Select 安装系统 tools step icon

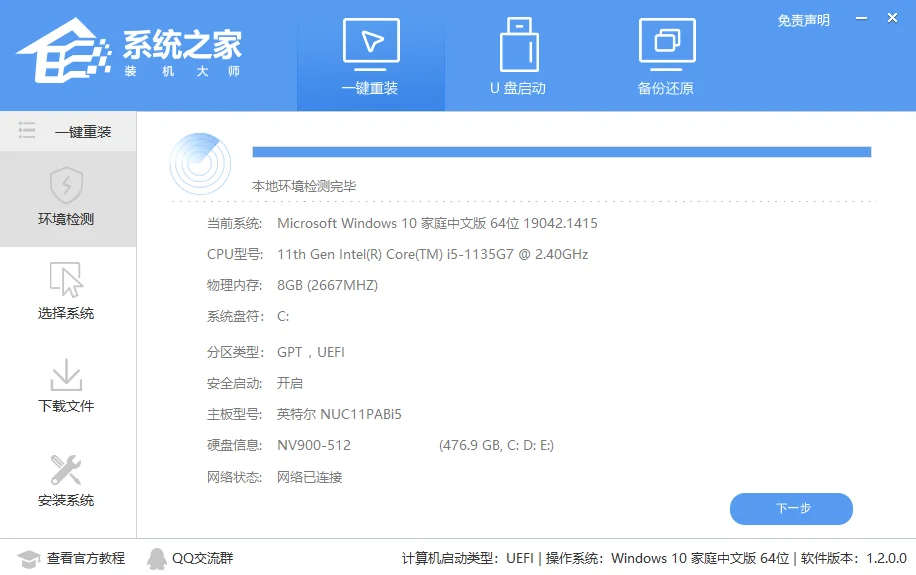pos(66,470)
